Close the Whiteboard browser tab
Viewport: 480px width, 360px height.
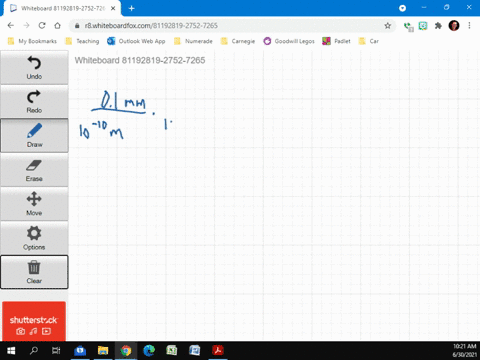click(113, 8)
